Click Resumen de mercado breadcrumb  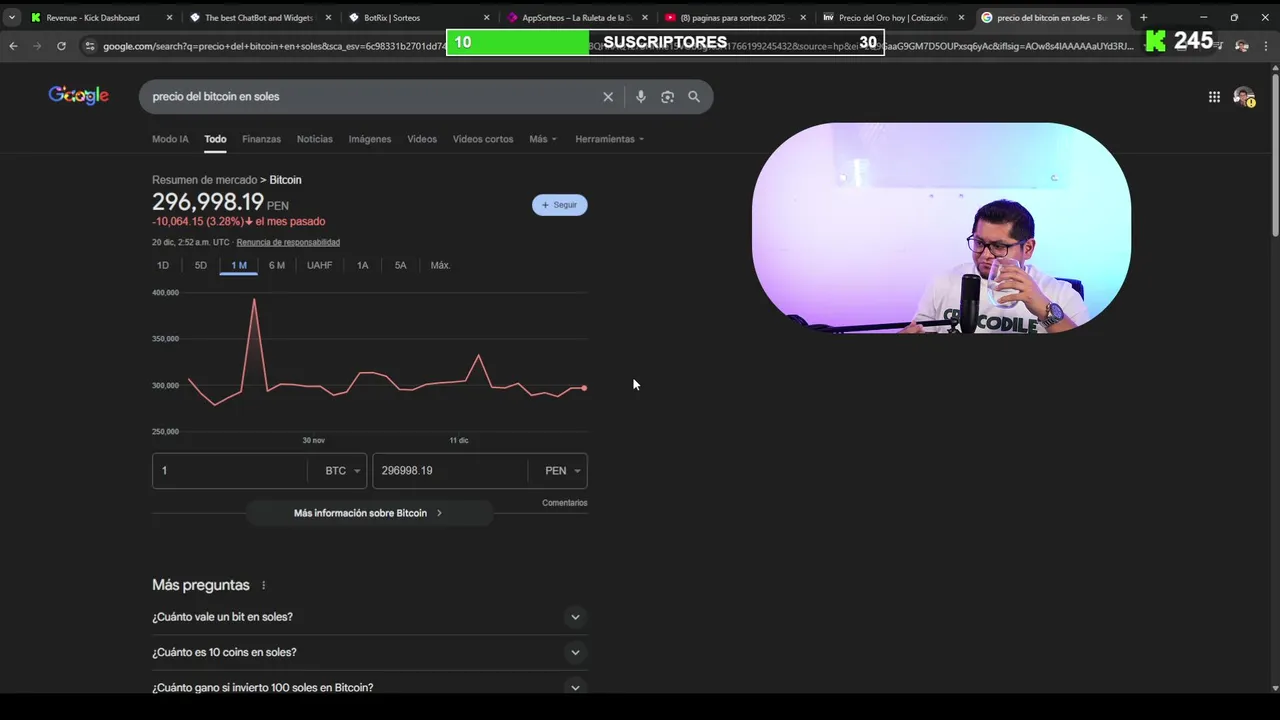pos(204,180)
